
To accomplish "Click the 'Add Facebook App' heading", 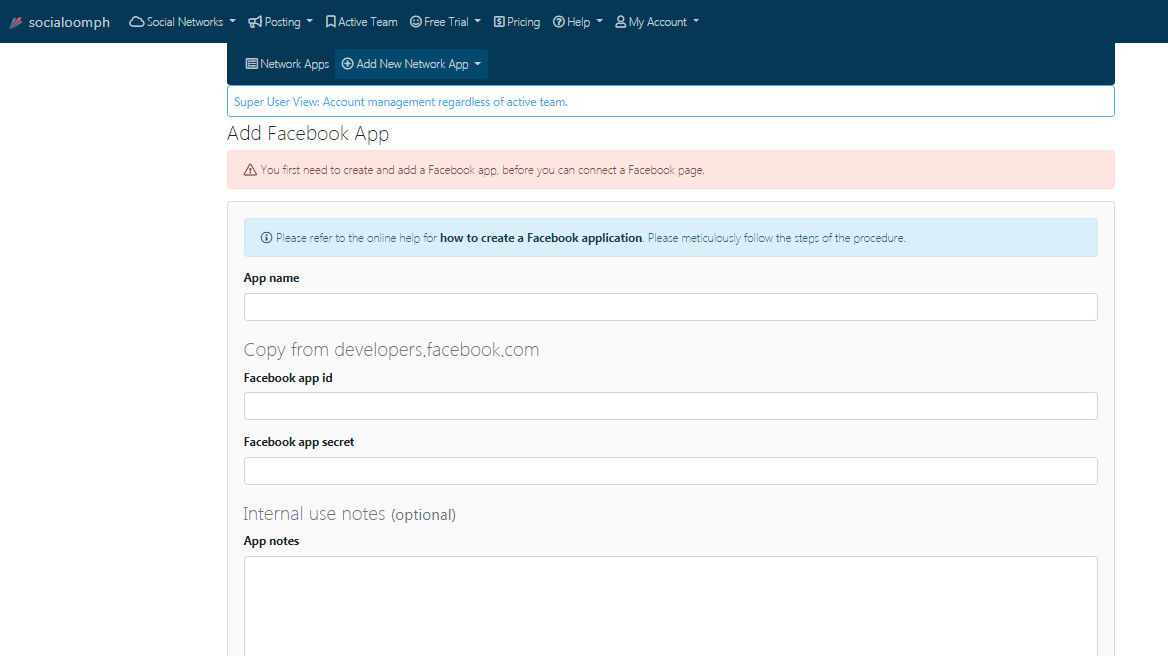I will click(308, 133).
